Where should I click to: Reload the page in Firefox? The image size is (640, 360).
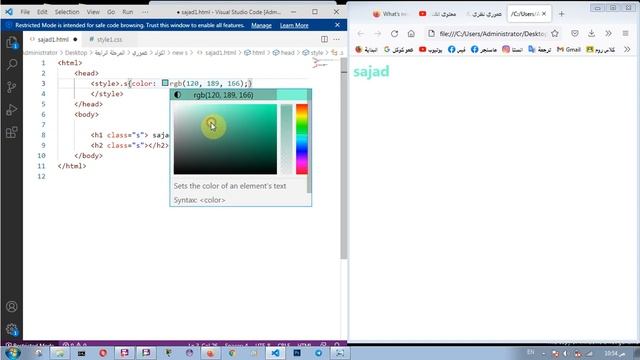(394, 33)
